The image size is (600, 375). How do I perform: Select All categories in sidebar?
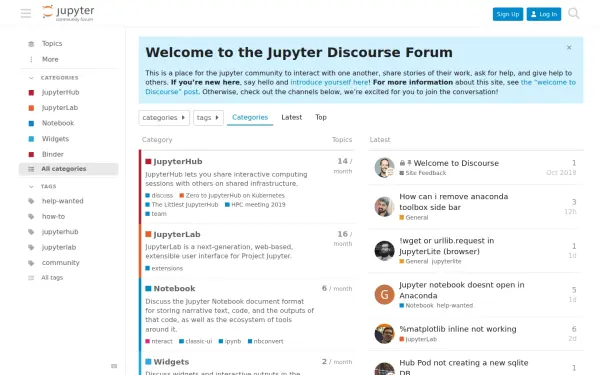(68, 169)
